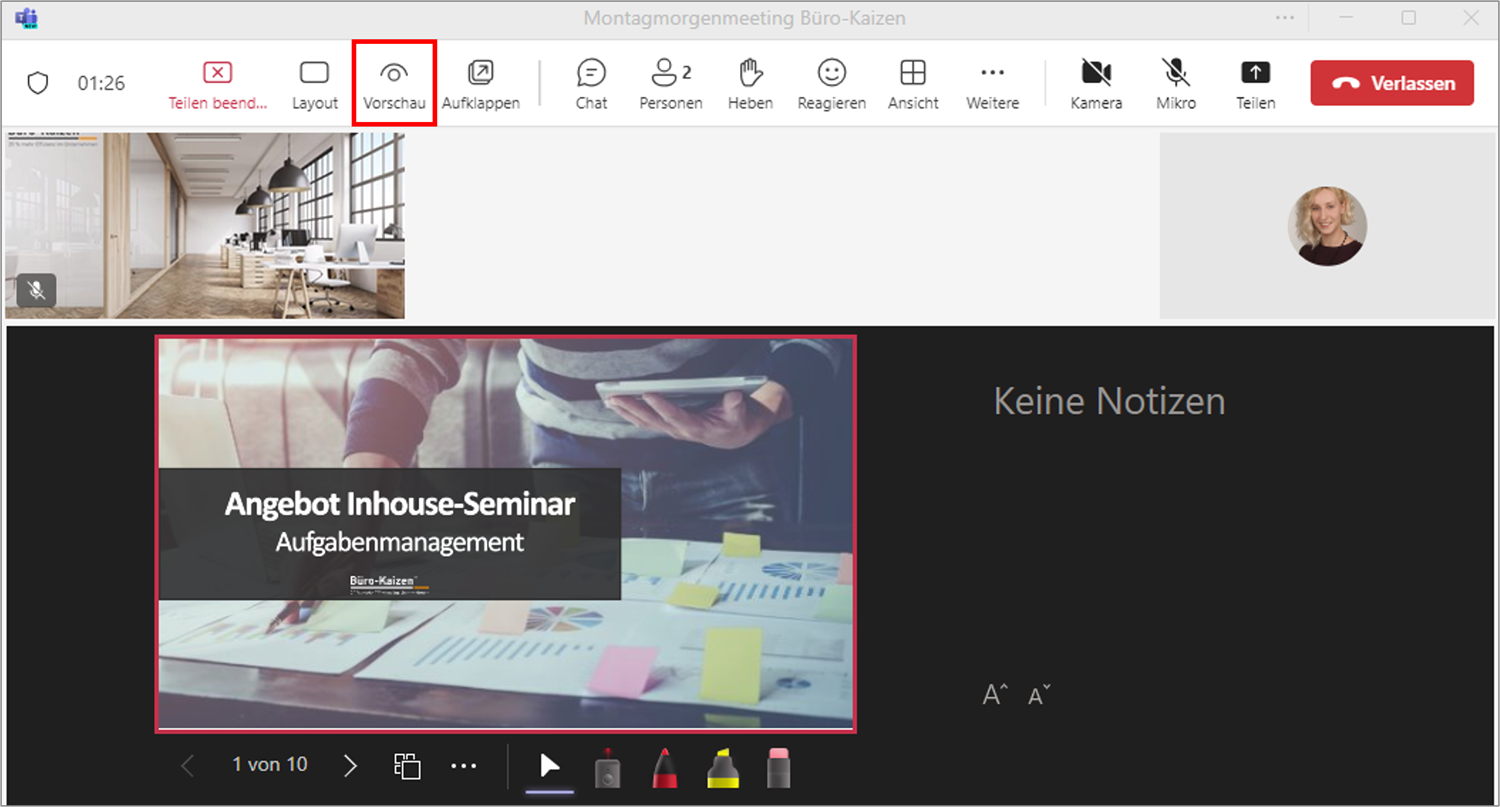The height and width of the screenshot is (807, 1500).
Task: Open the Reagieren reactions menu
Action: tap(831, 84)
